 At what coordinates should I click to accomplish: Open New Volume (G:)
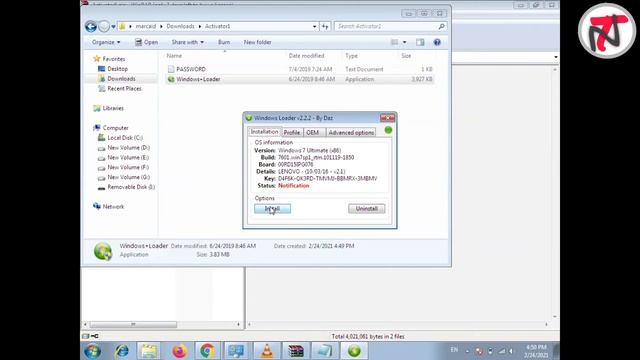coord(128,177)
